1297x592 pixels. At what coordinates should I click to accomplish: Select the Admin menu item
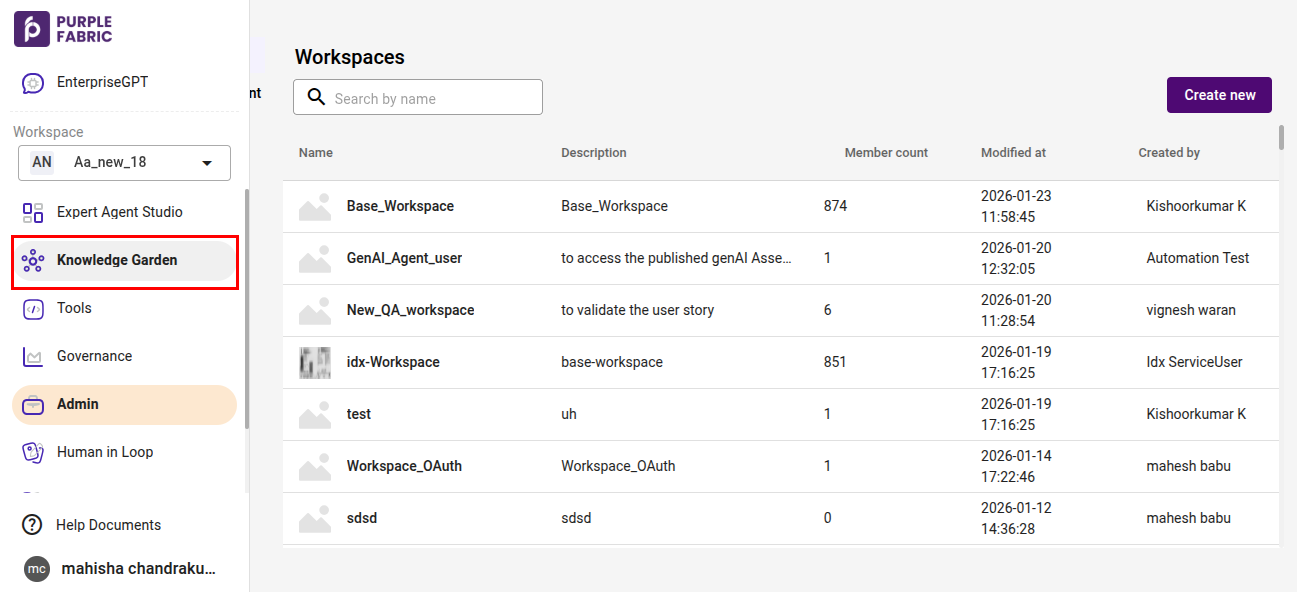coord(124,405)
